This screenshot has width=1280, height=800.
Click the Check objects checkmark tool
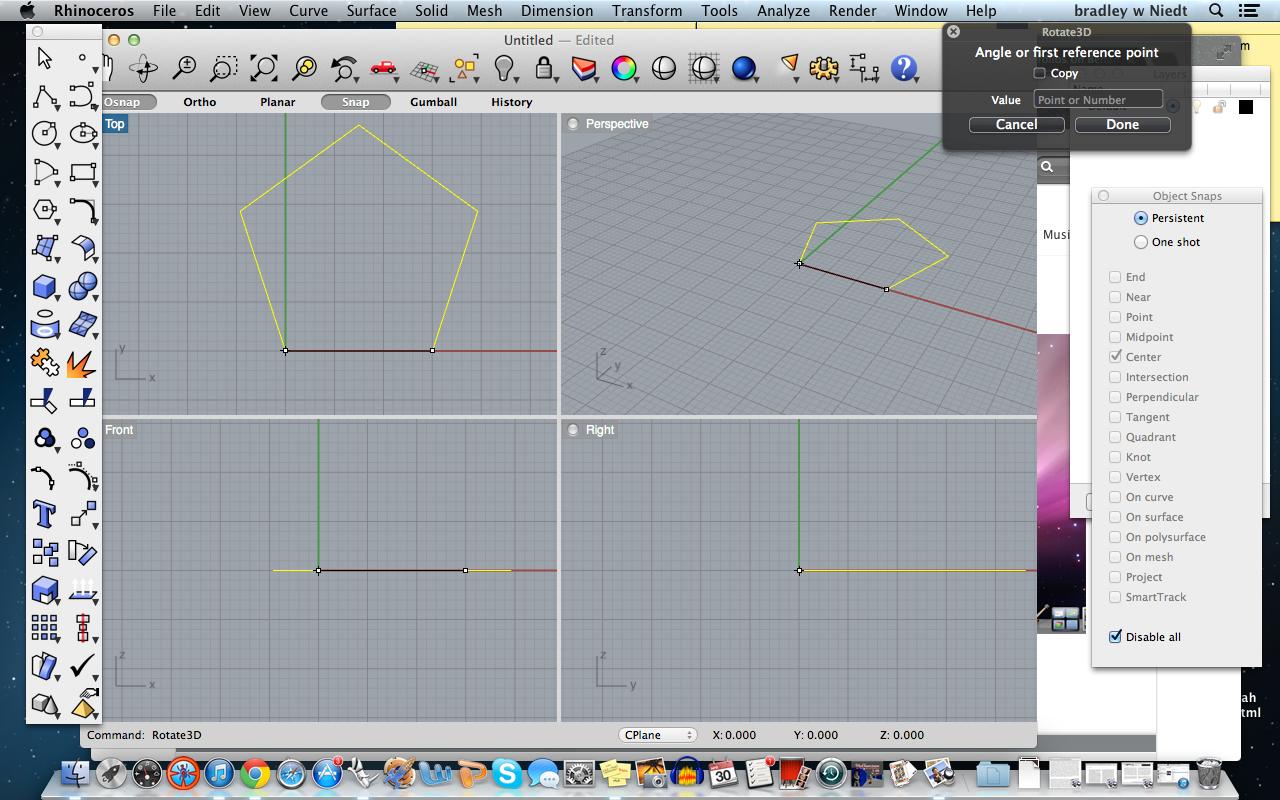click(82, 665)
